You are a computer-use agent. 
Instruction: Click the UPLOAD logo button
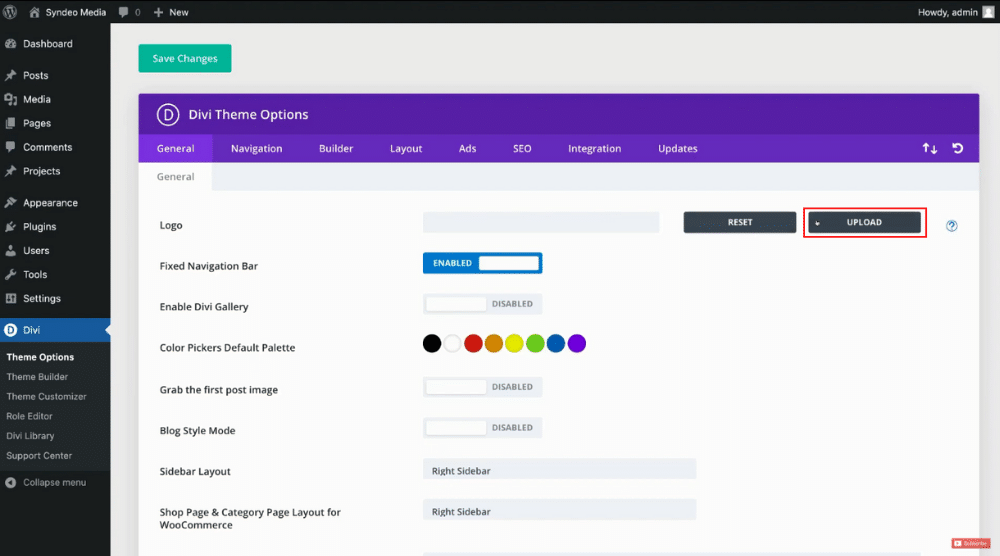(864, 222)
